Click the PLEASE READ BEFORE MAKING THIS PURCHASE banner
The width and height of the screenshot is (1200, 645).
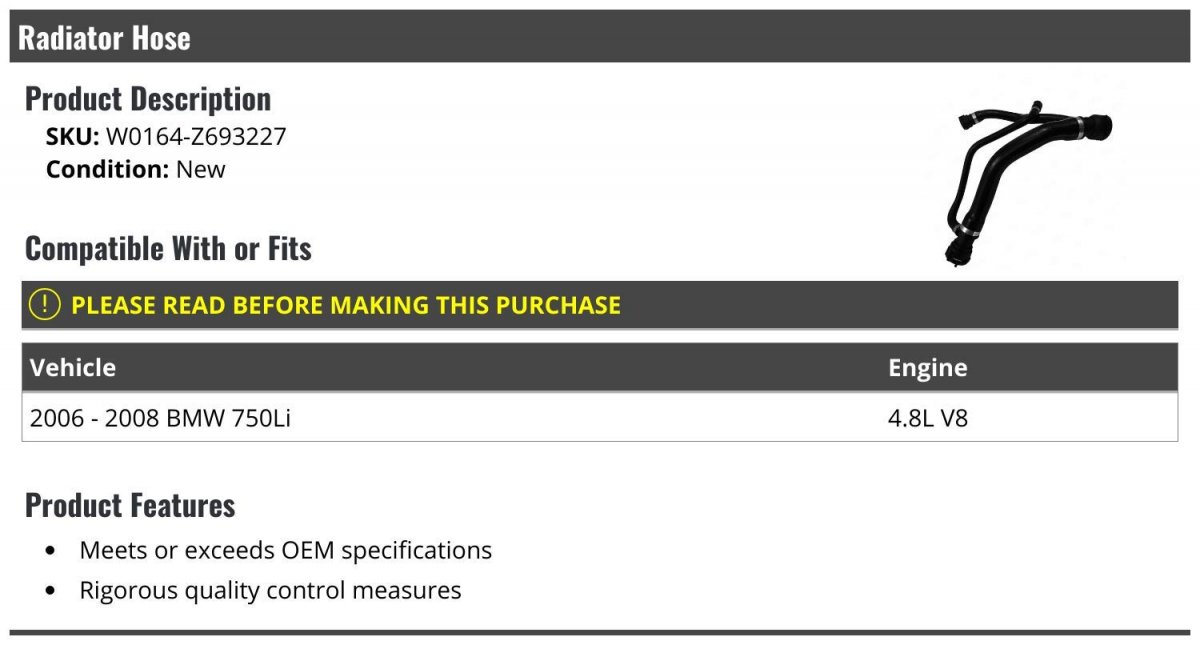(600, 305)
